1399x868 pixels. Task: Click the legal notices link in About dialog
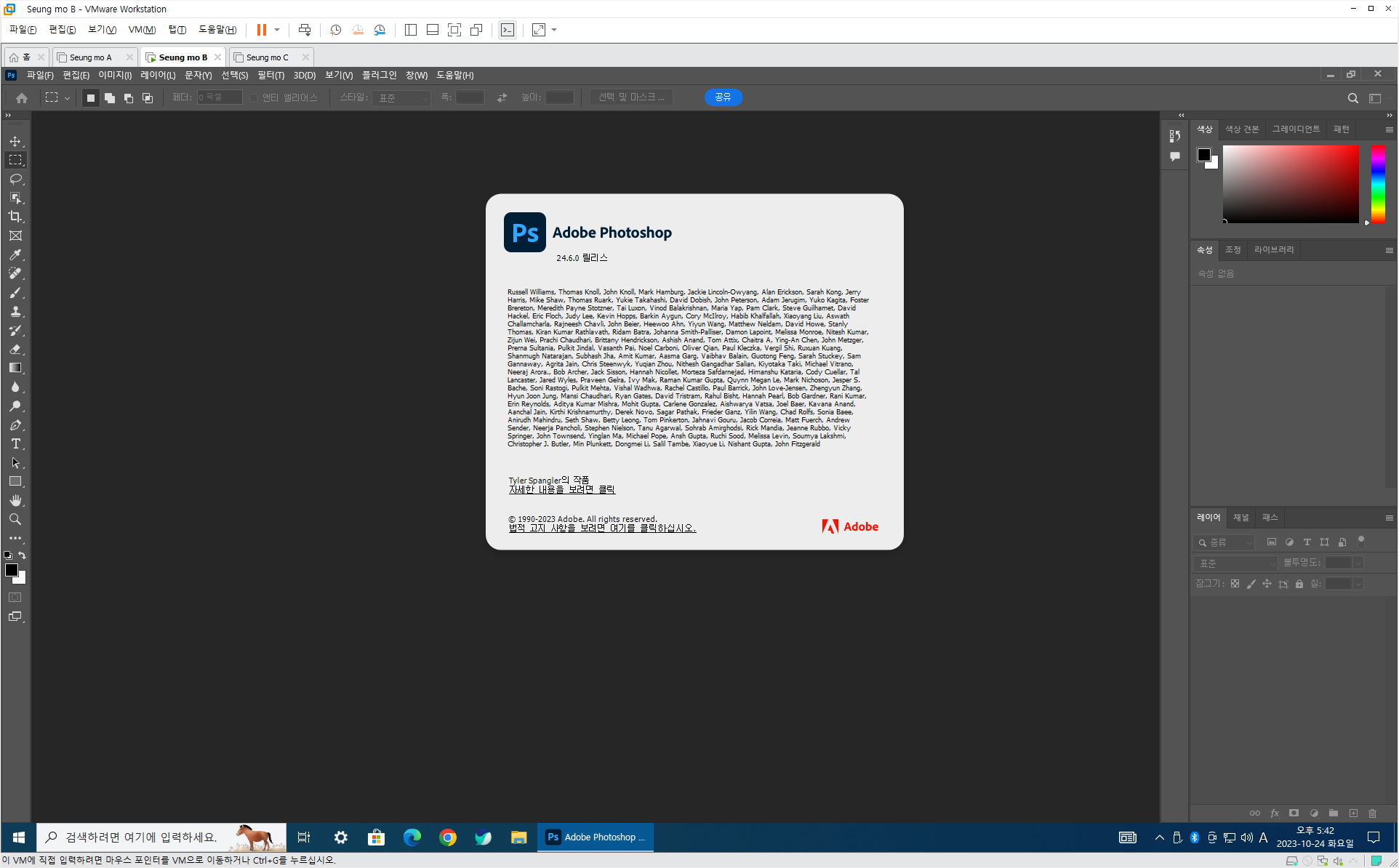point(602,529)
